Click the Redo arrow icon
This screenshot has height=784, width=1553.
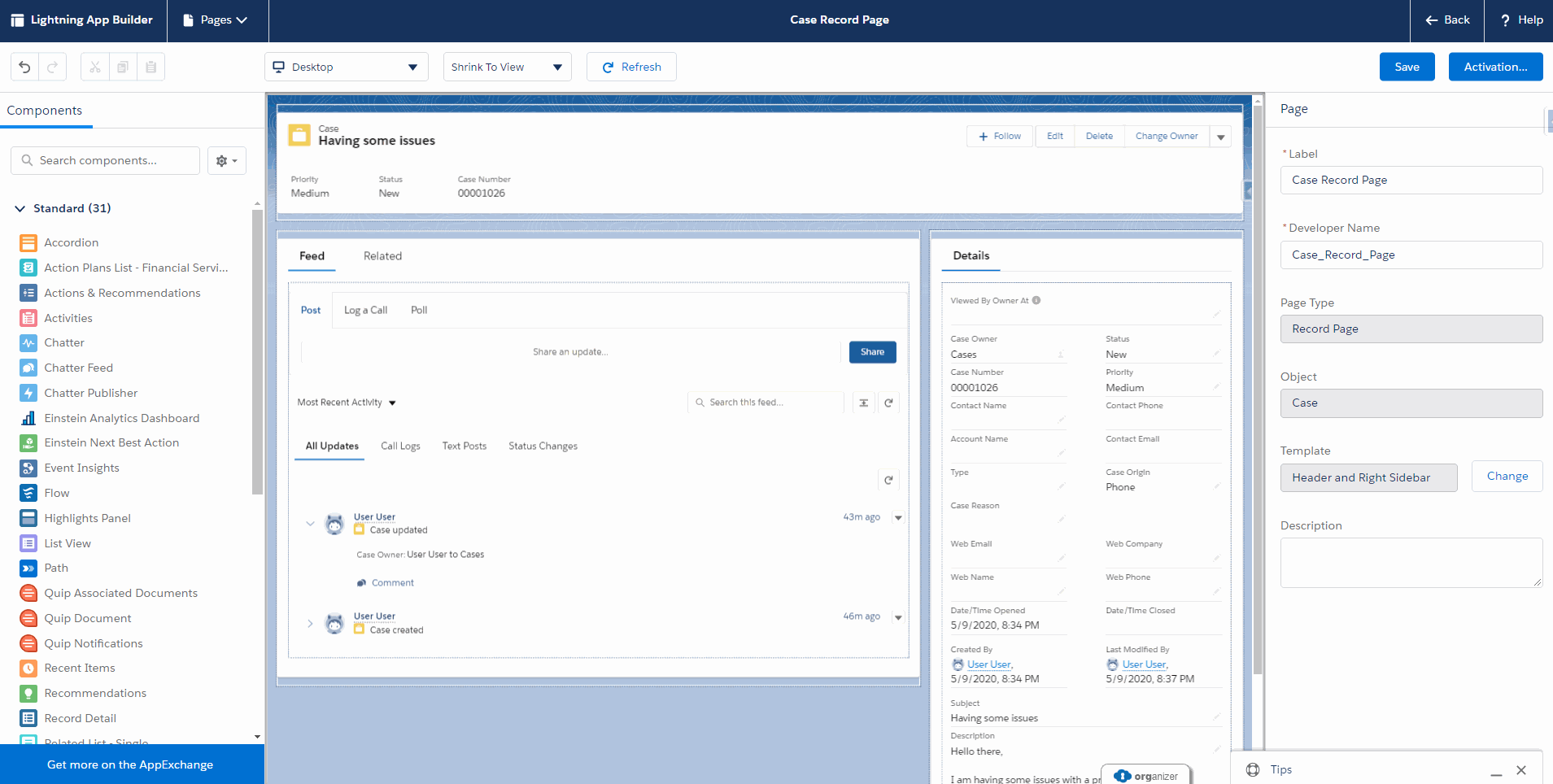(52, 67)
